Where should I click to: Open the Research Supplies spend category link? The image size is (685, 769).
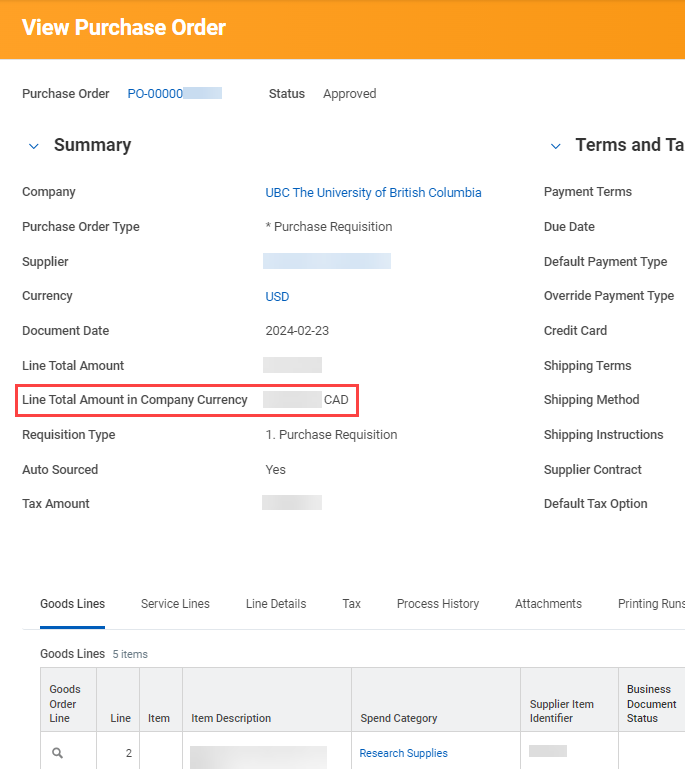tap(403, 753)
